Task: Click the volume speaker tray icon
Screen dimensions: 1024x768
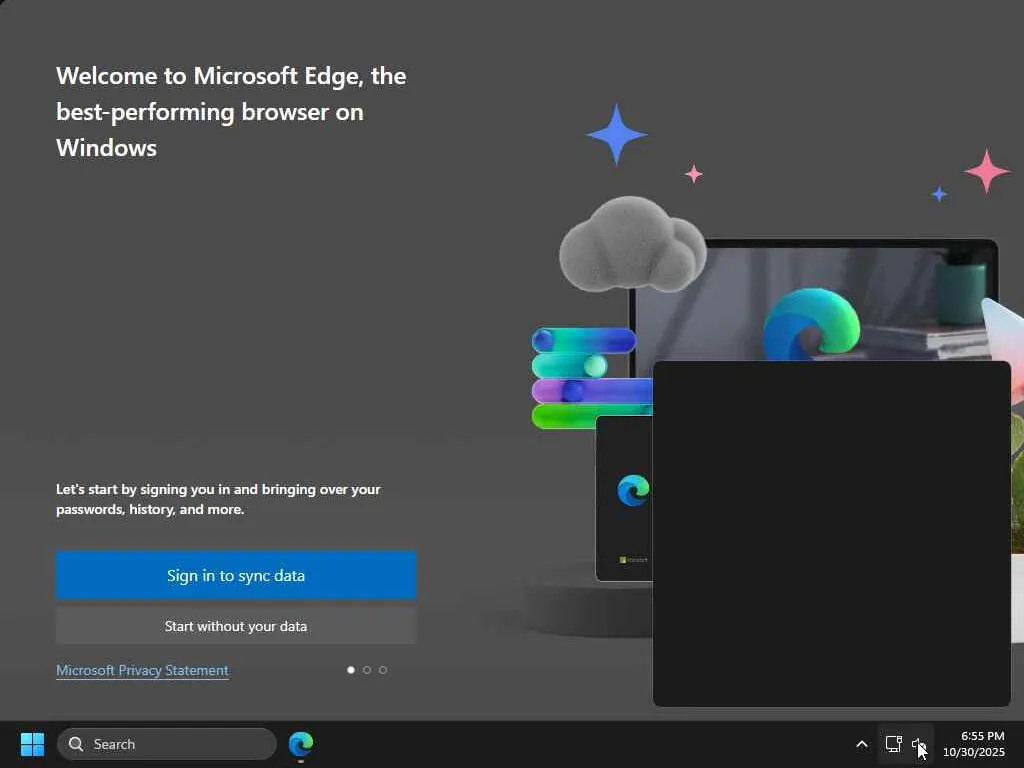Action: tap(919, 744)
